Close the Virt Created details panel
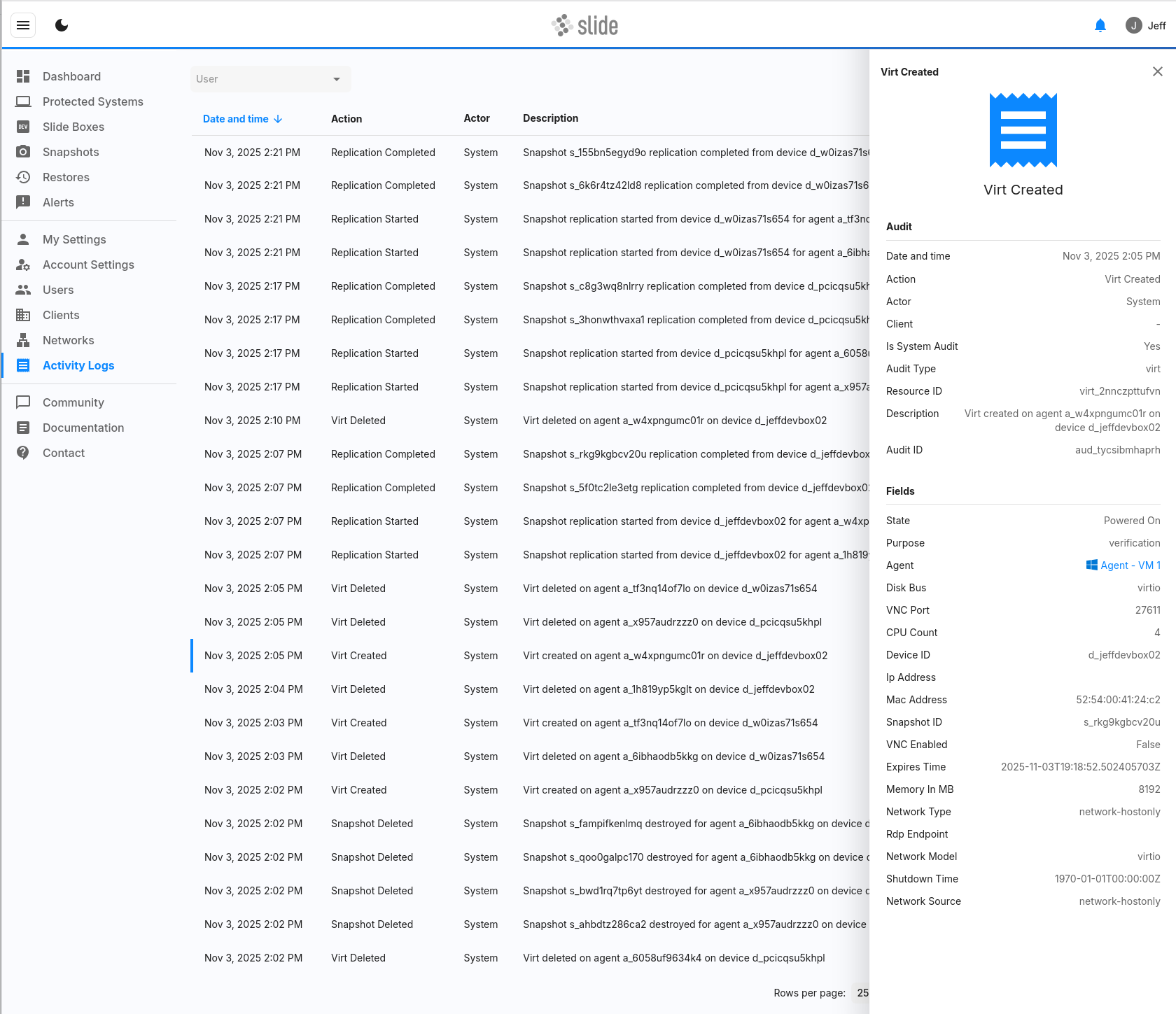The height and width of the screenshot is (1014, 1176). [x=1157, y=71]
